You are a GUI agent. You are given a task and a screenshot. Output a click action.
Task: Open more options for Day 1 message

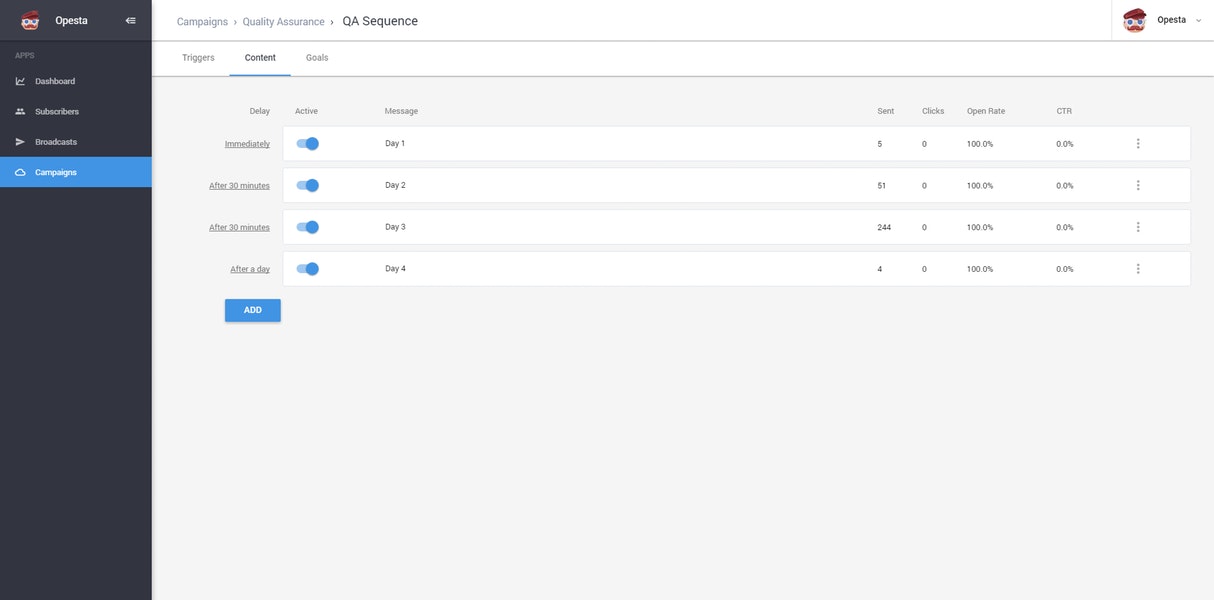point(1138,144)
